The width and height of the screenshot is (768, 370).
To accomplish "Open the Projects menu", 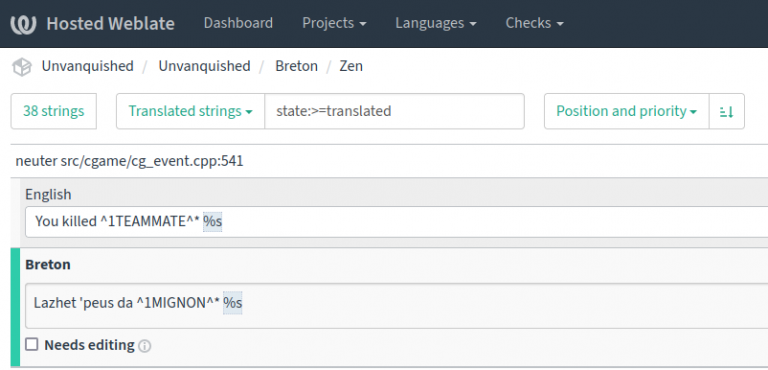I will tap(334, 23).
